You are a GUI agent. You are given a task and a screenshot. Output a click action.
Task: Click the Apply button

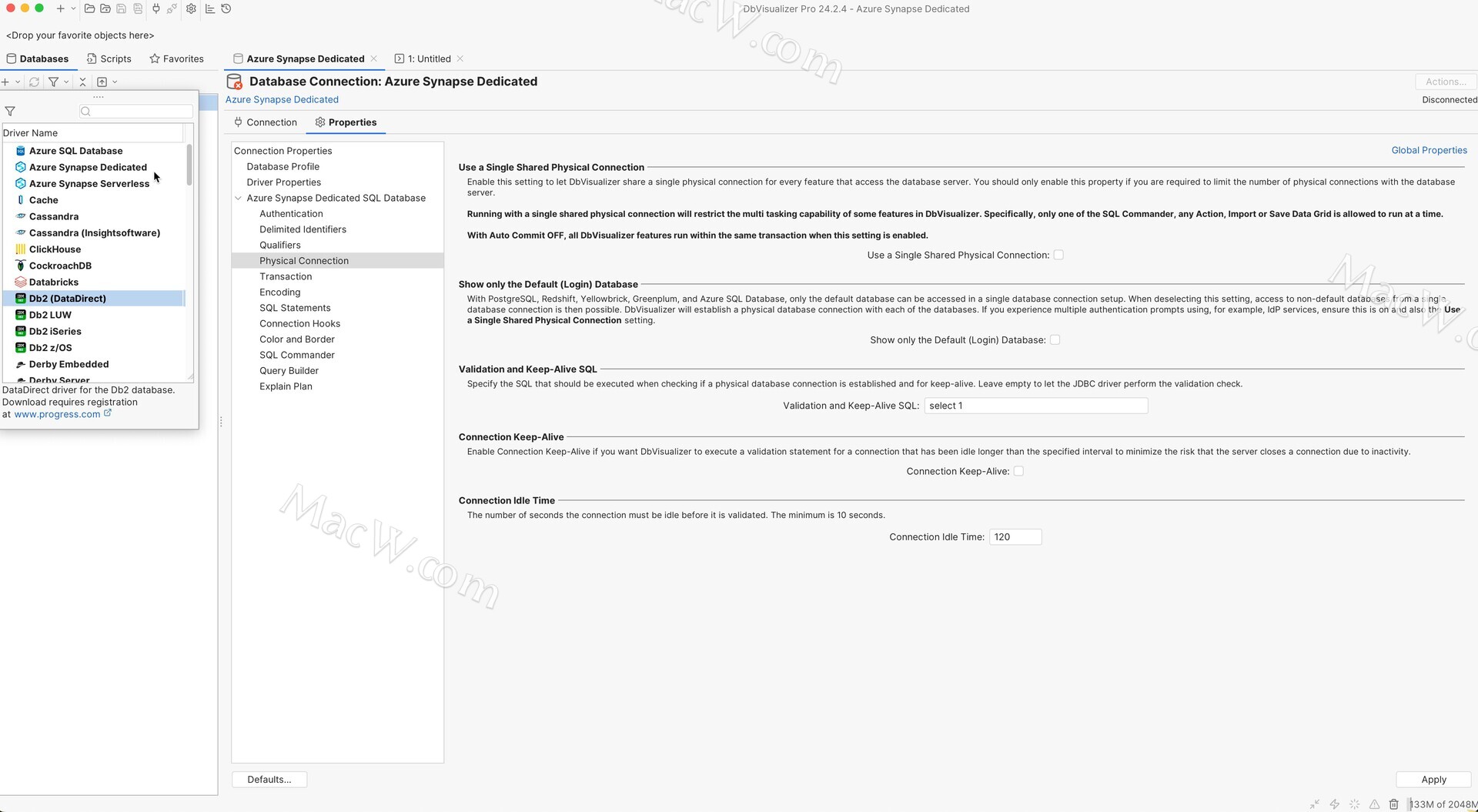(1433, 780)
